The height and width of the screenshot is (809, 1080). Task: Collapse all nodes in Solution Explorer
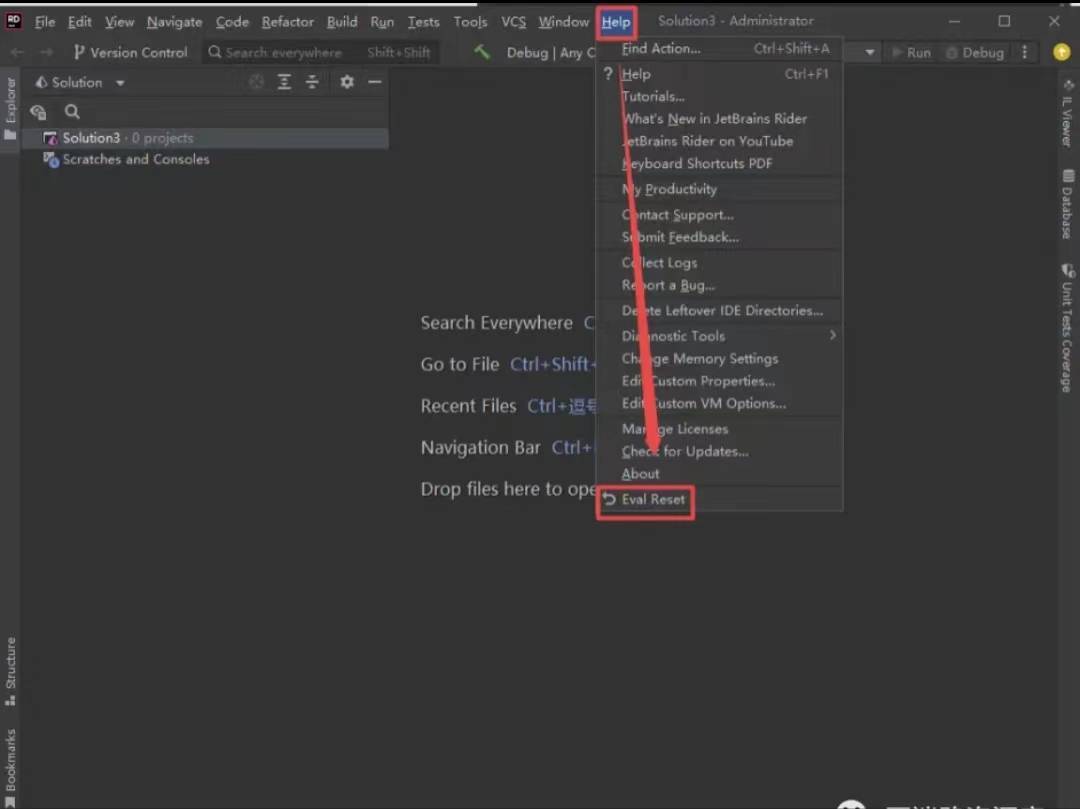tap(312, 82)
